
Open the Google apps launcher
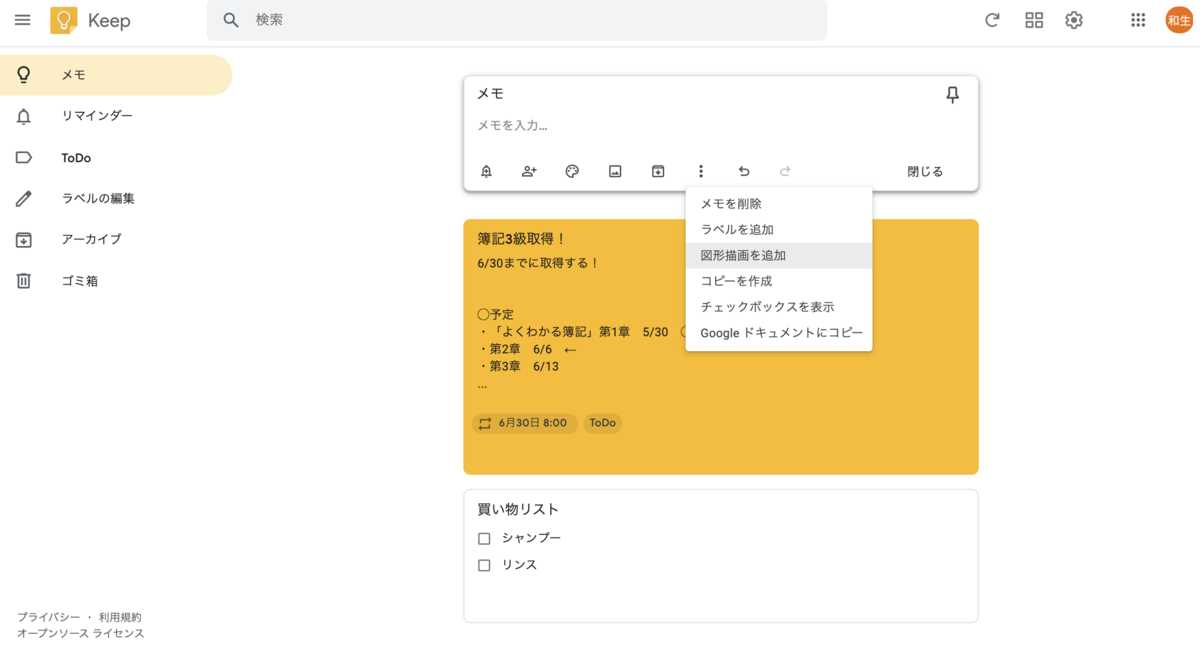tap(1137, 20)
